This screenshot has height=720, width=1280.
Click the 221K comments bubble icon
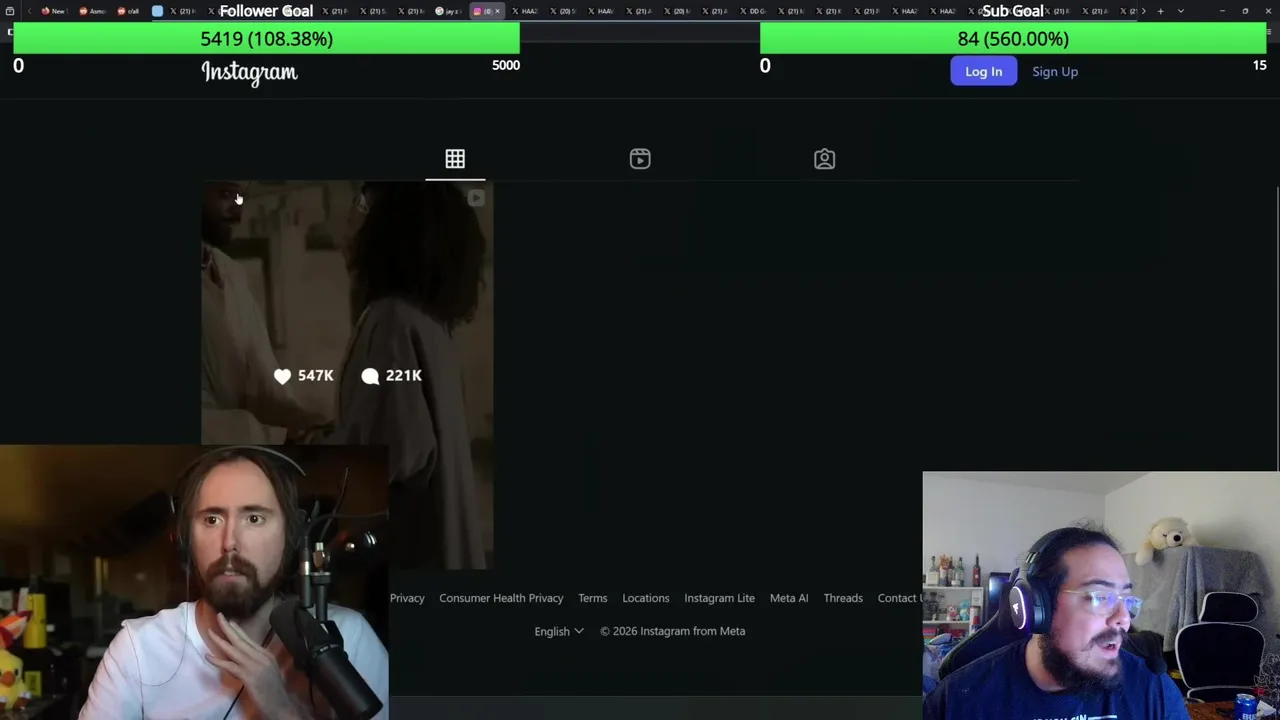click(x=370, y=376)
